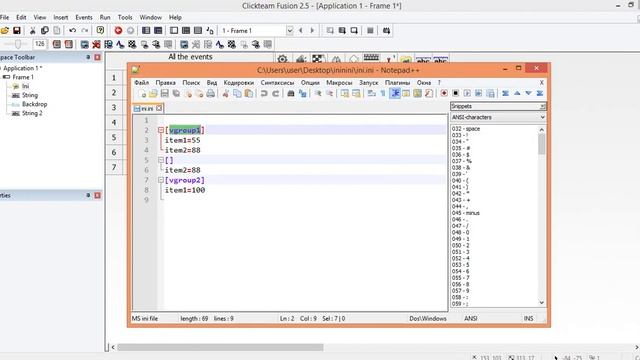
Task: Click Fusion event editor horizontal scrollbar
Action: (375, 347)
